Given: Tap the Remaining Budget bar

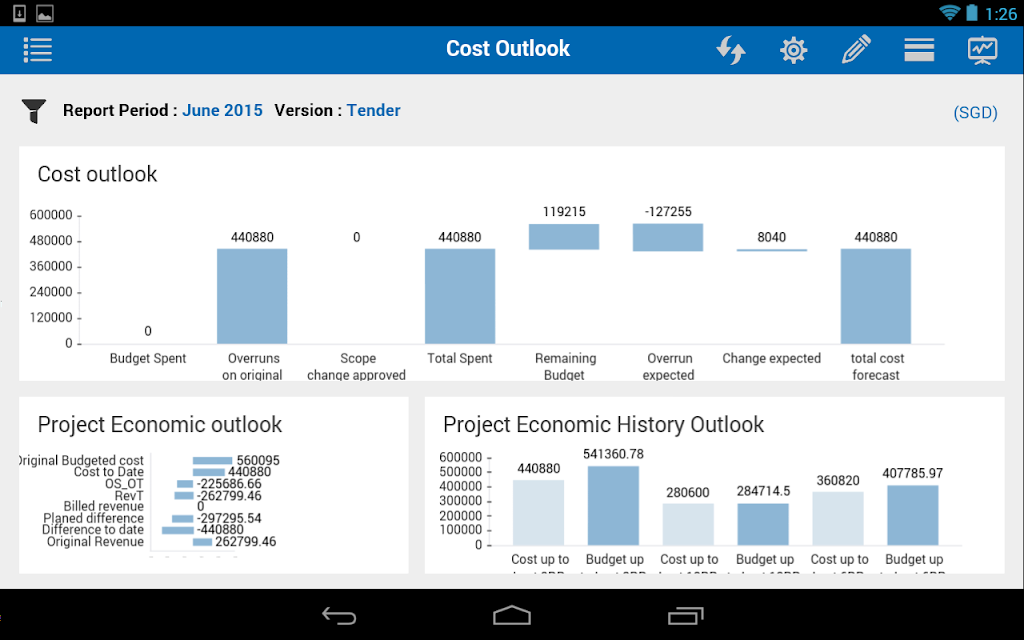Looking at the screenshot, I should 564,237.
